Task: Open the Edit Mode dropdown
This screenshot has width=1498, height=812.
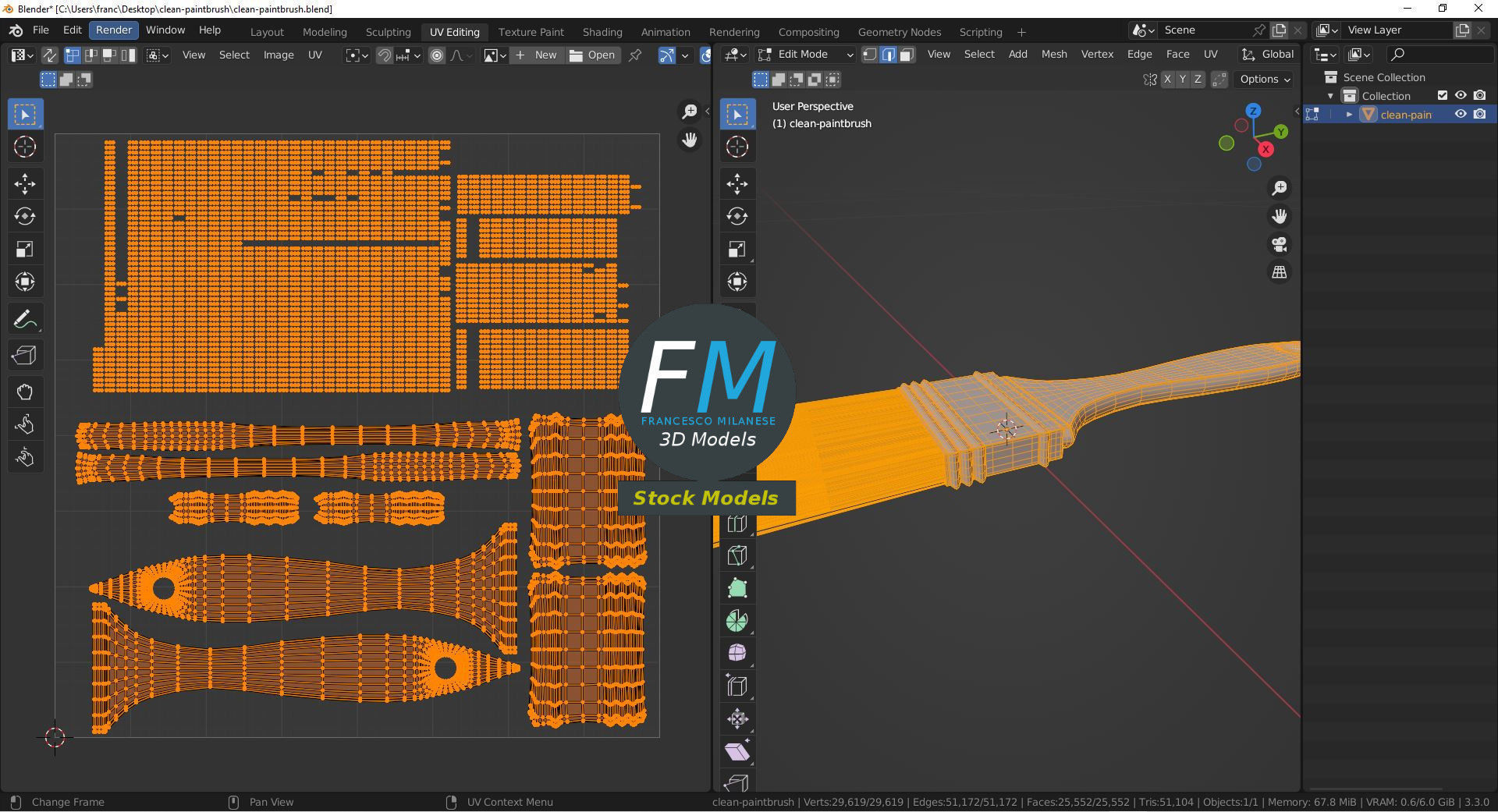Action: point(806,55)
